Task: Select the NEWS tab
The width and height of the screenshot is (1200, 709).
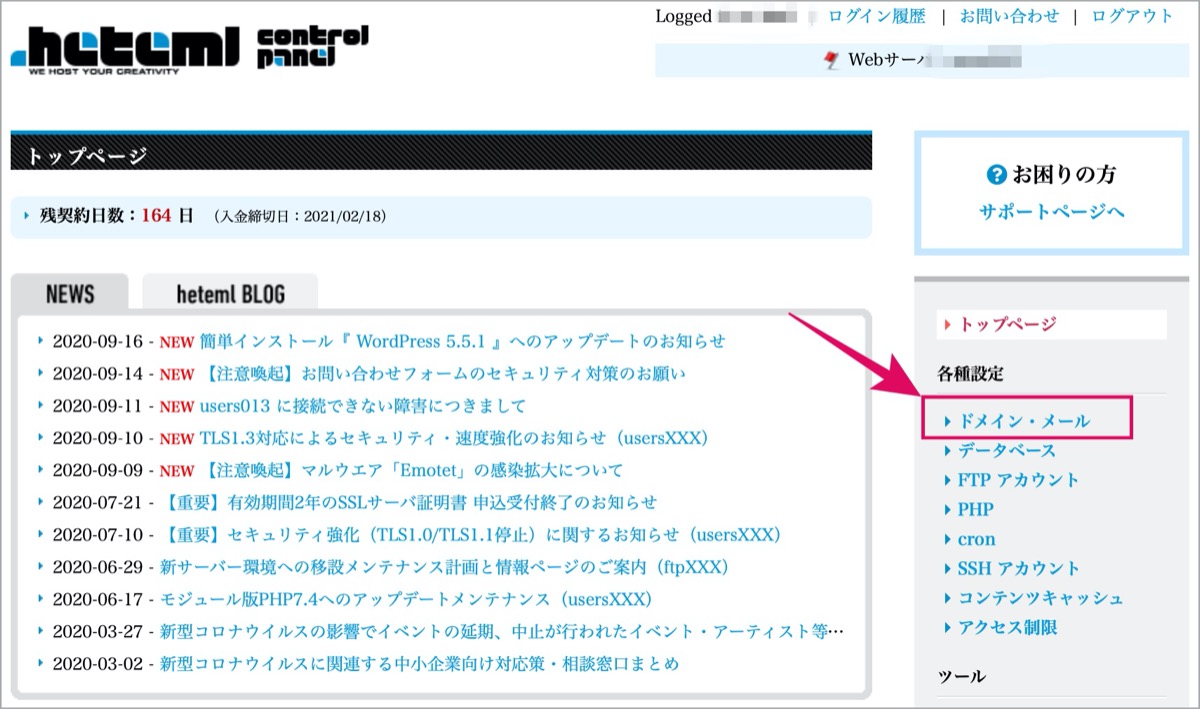Action: click(70, 293)
